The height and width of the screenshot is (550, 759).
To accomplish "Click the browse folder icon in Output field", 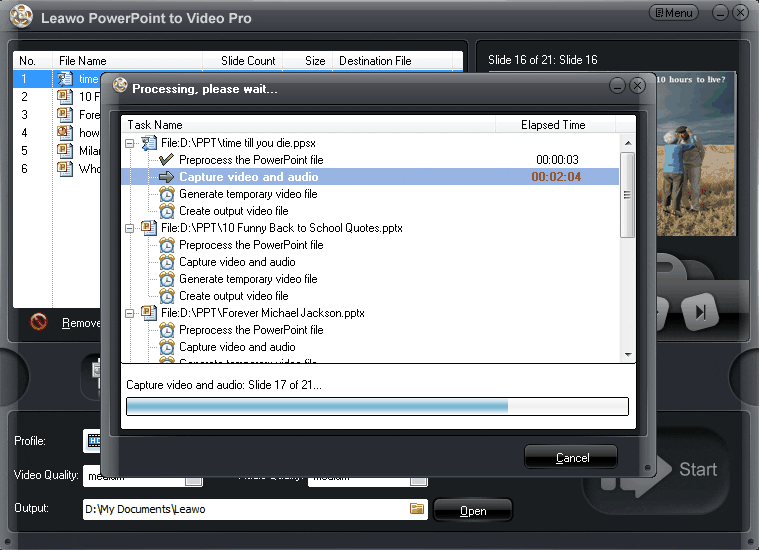I will [417, 509].
